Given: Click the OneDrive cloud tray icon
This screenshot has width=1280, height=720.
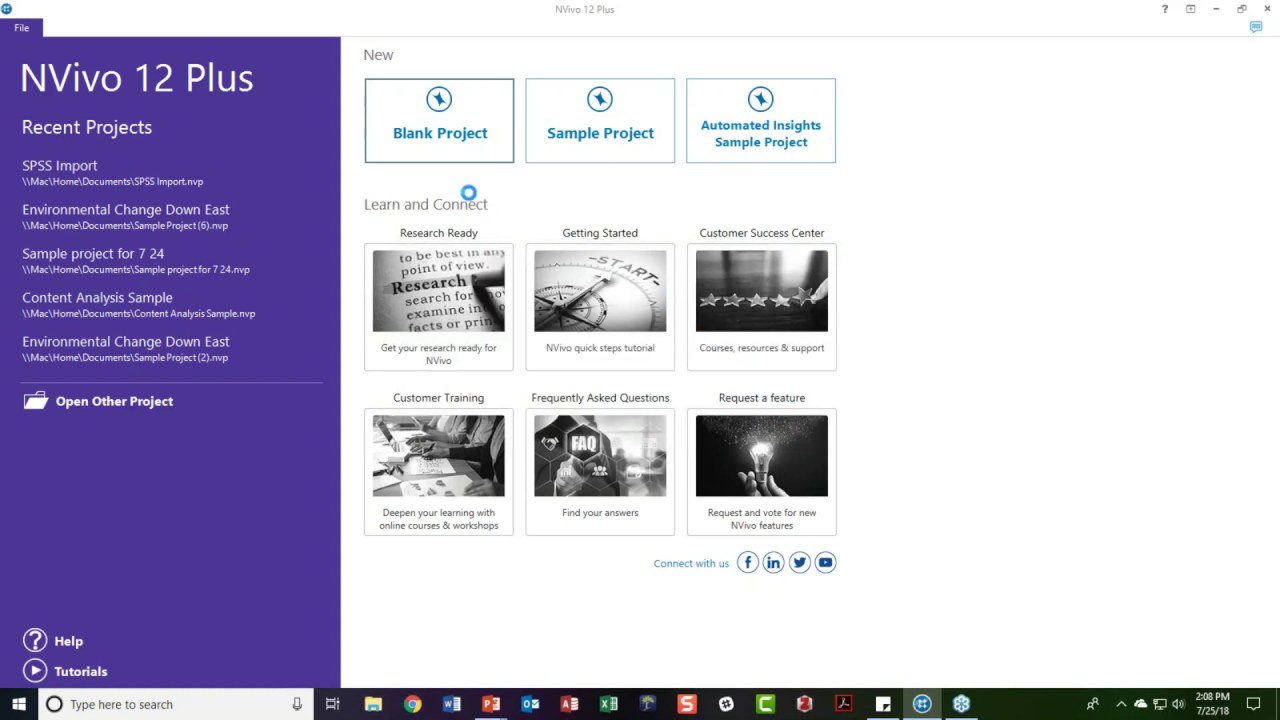Looking at the screenshot, I should [1140, 704].
